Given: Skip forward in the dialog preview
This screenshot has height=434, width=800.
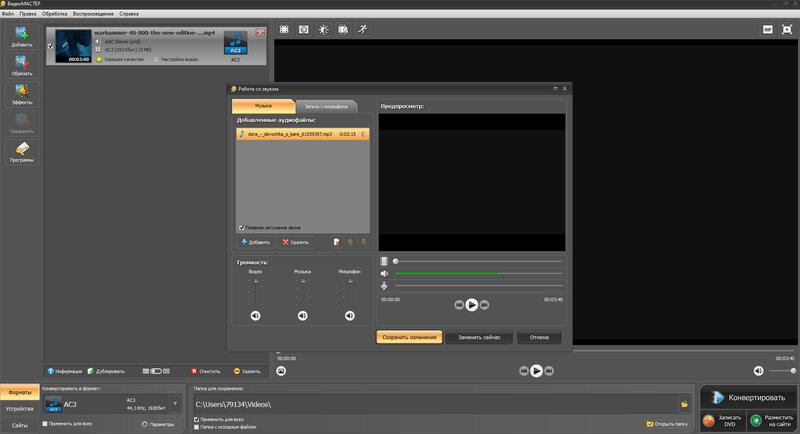Looking at the screenshot, I should click(485, 305).
